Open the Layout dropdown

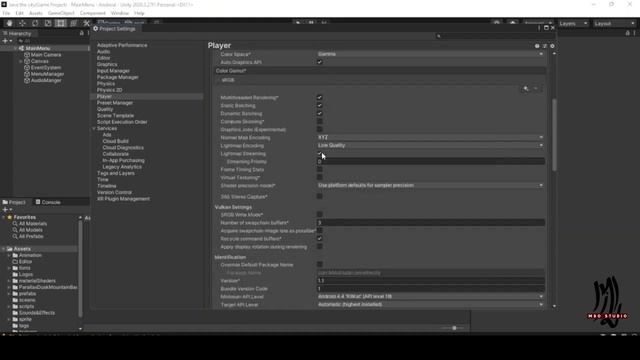click(x=614, y=24)
